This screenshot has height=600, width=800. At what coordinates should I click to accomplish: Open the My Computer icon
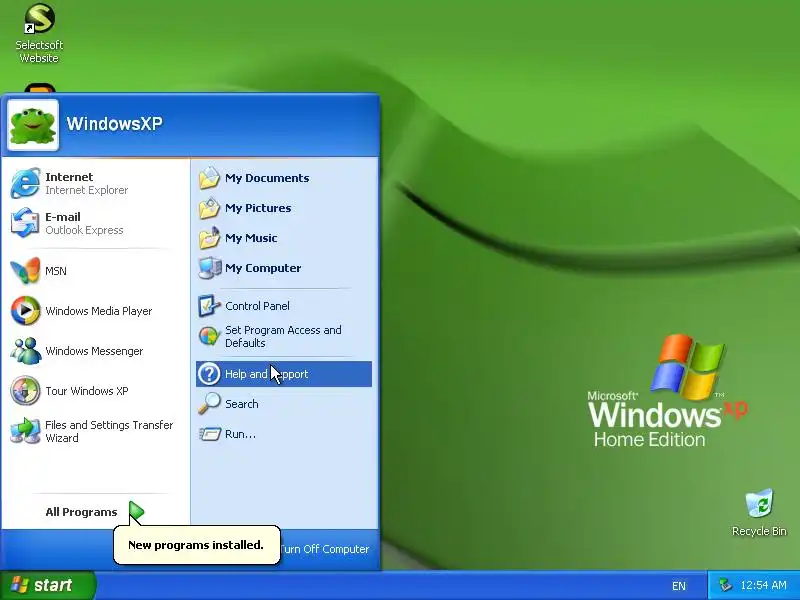[x=209, y=268]
